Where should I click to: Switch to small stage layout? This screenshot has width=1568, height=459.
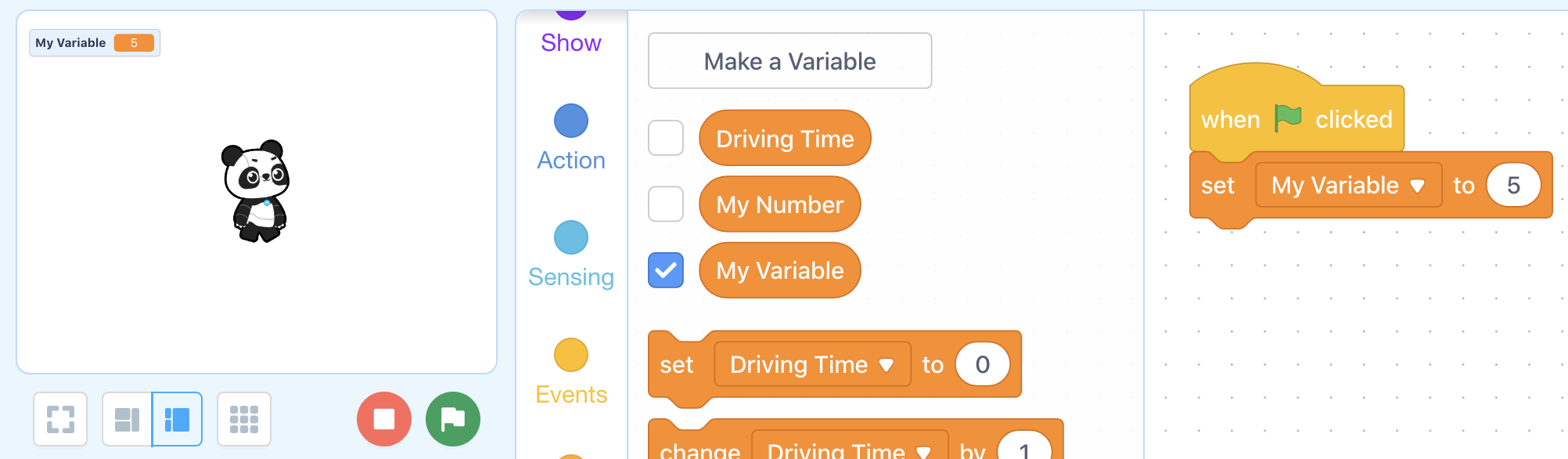(x=127, y=419)
